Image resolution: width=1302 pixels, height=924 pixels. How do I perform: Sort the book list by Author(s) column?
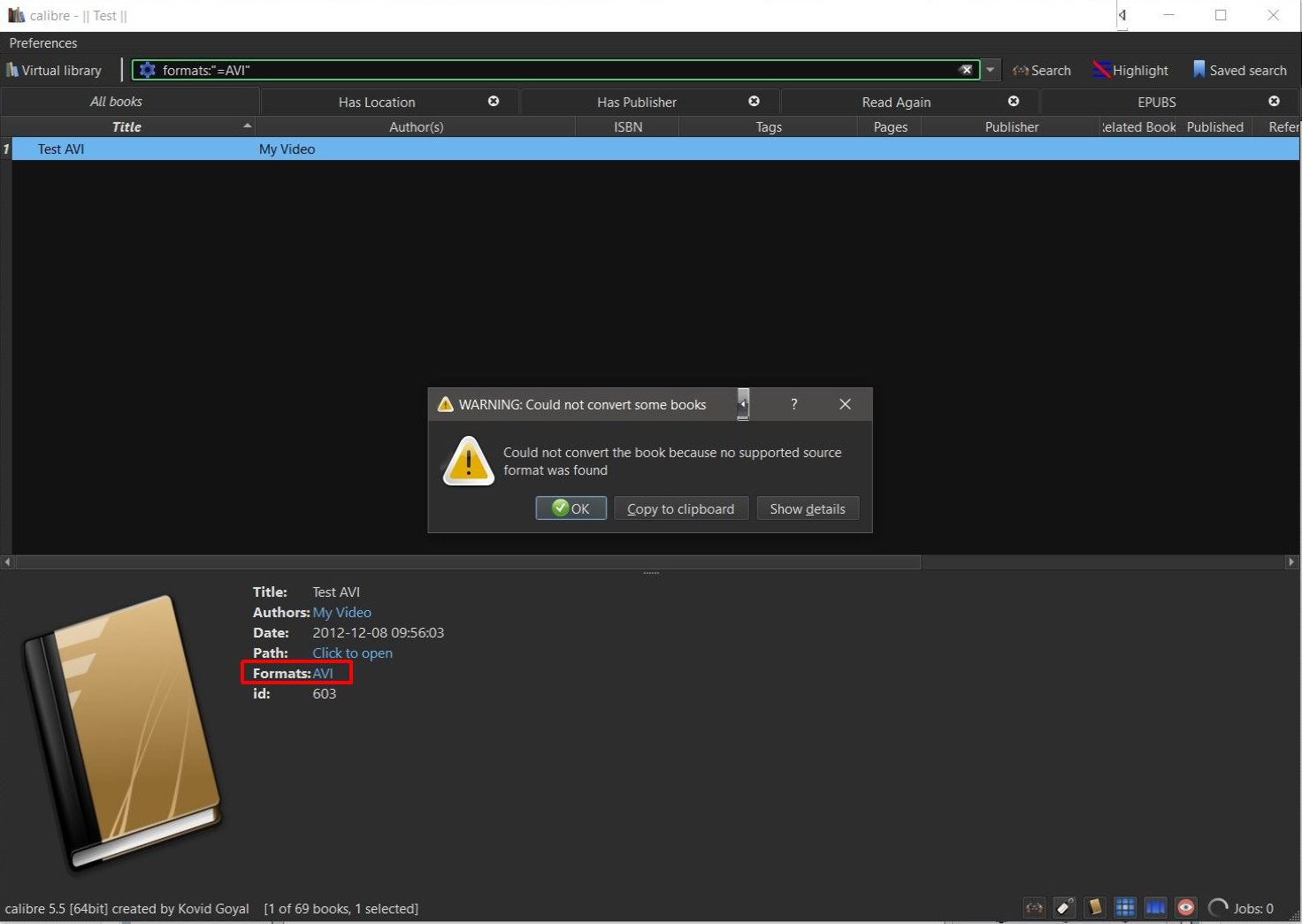tap(416, 126)
